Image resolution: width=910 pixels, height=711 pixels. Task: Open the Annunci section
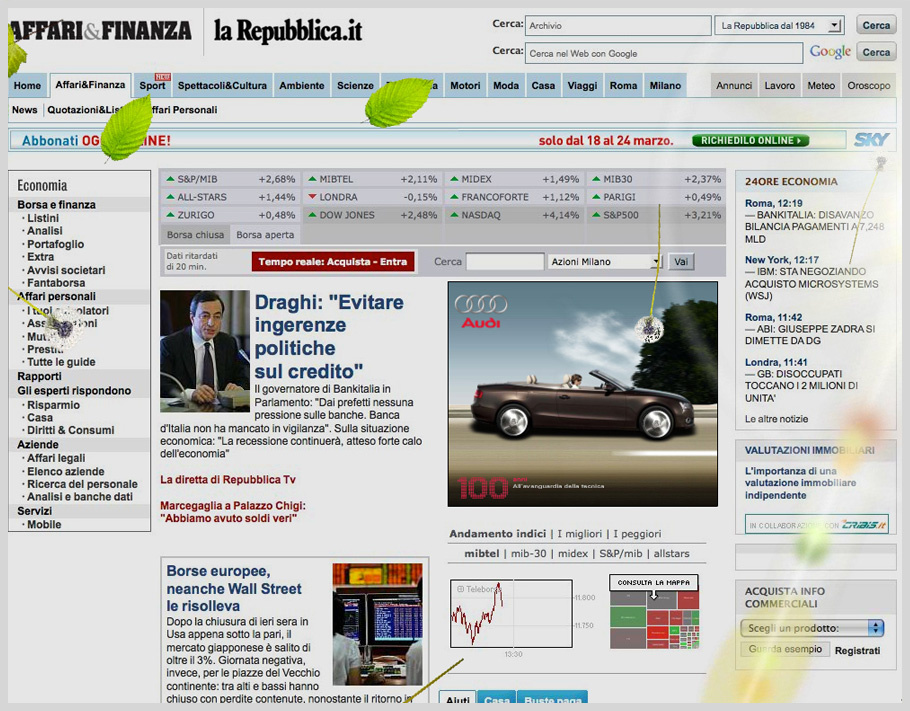tap(734, 85)
